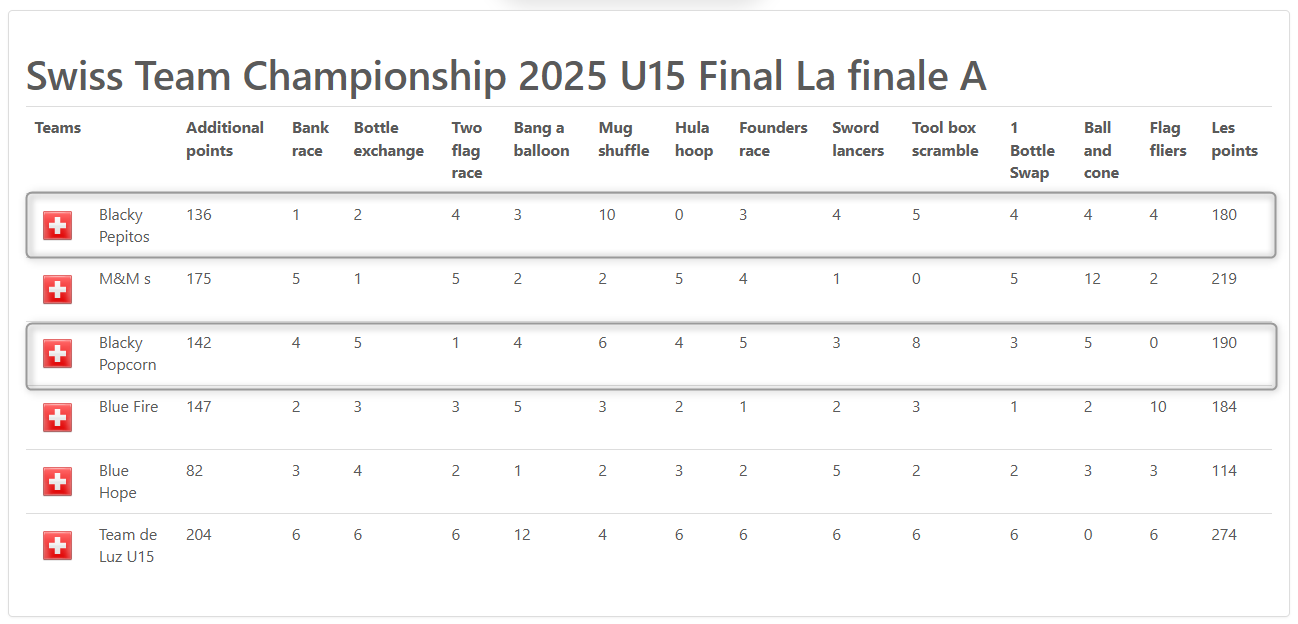The width and height of the screenshot is (1298, 624).
Task: Click the Swiss flag icon beside Blacky Popcorn
Action: point(58,354)
